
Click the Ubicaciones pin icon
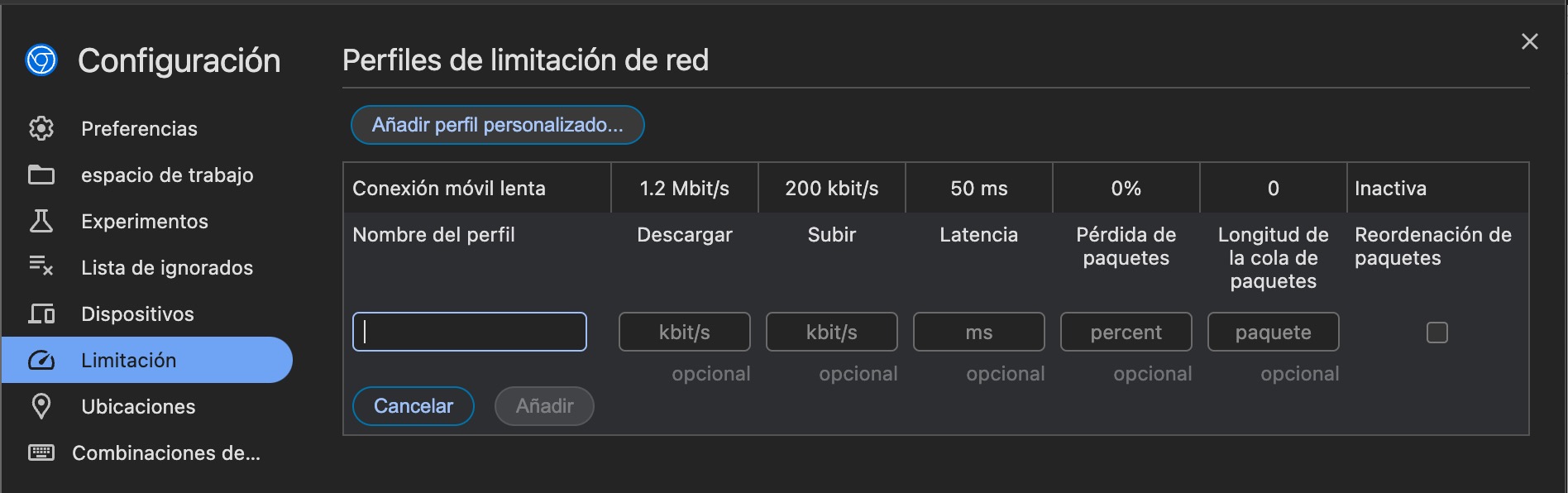[41, 406]
